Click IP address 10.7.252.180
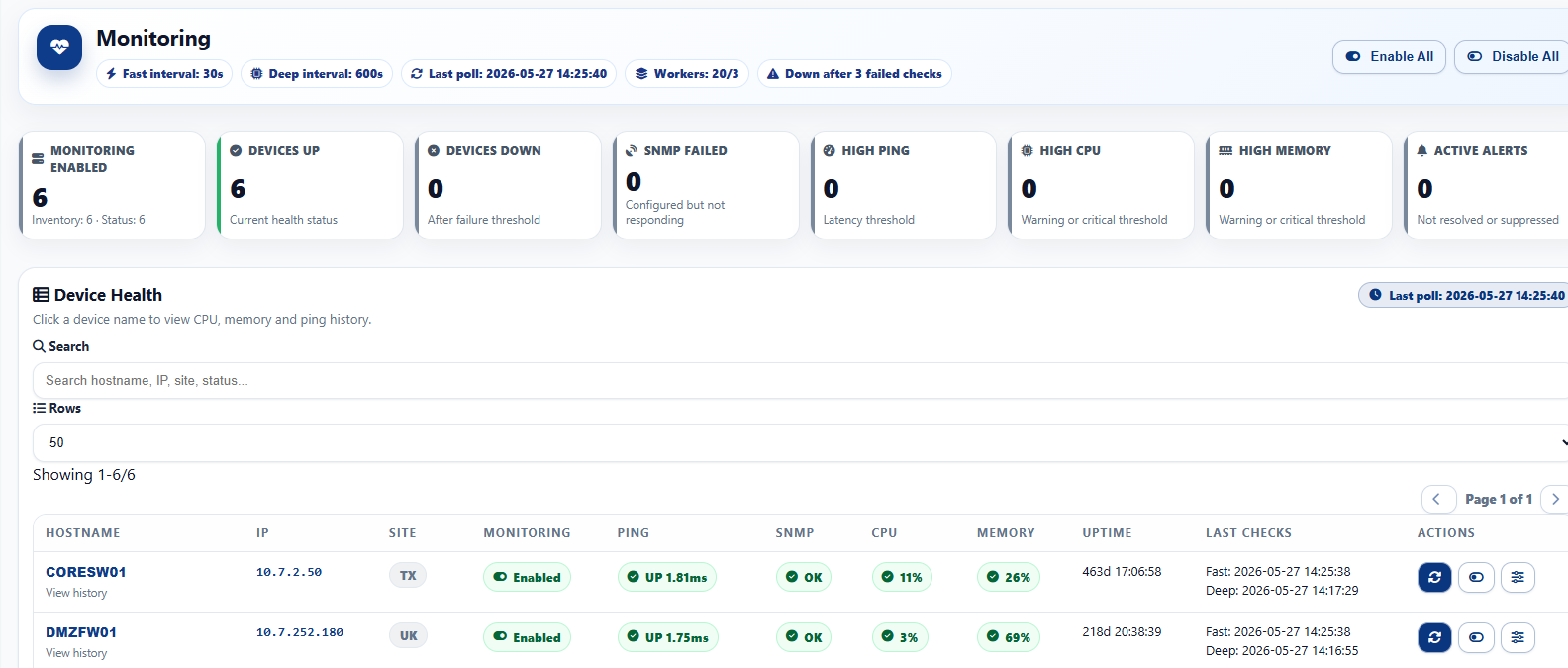The image size is (1568, 668). 300,632
